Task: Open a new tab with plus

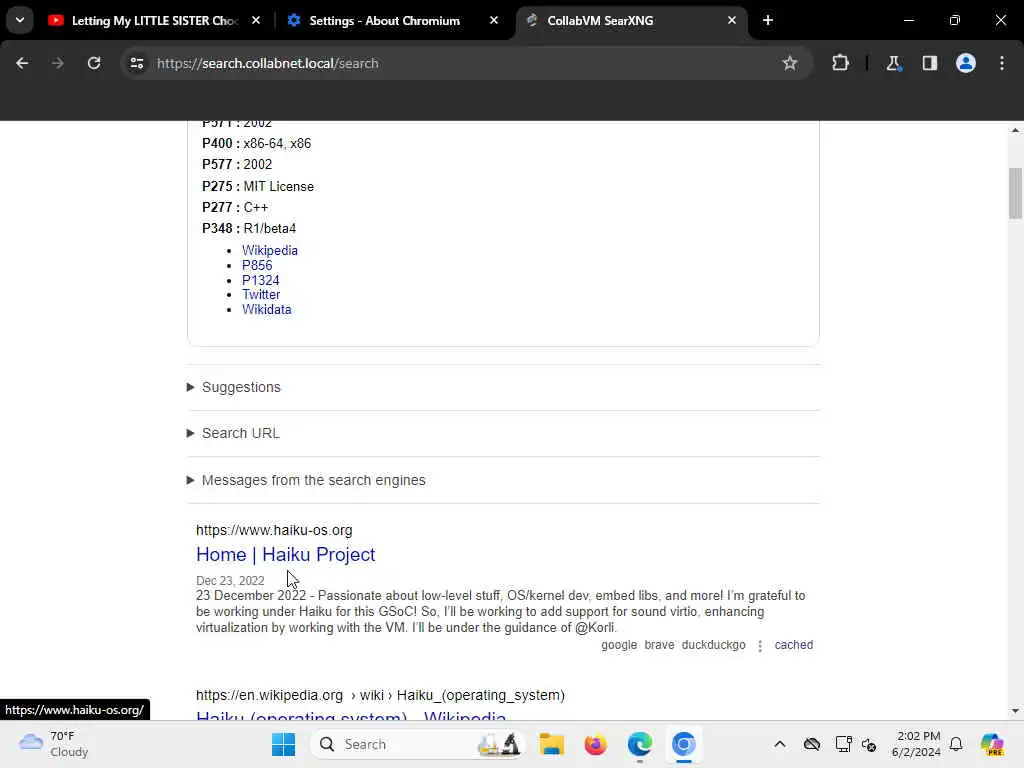Action: [768, 20]
